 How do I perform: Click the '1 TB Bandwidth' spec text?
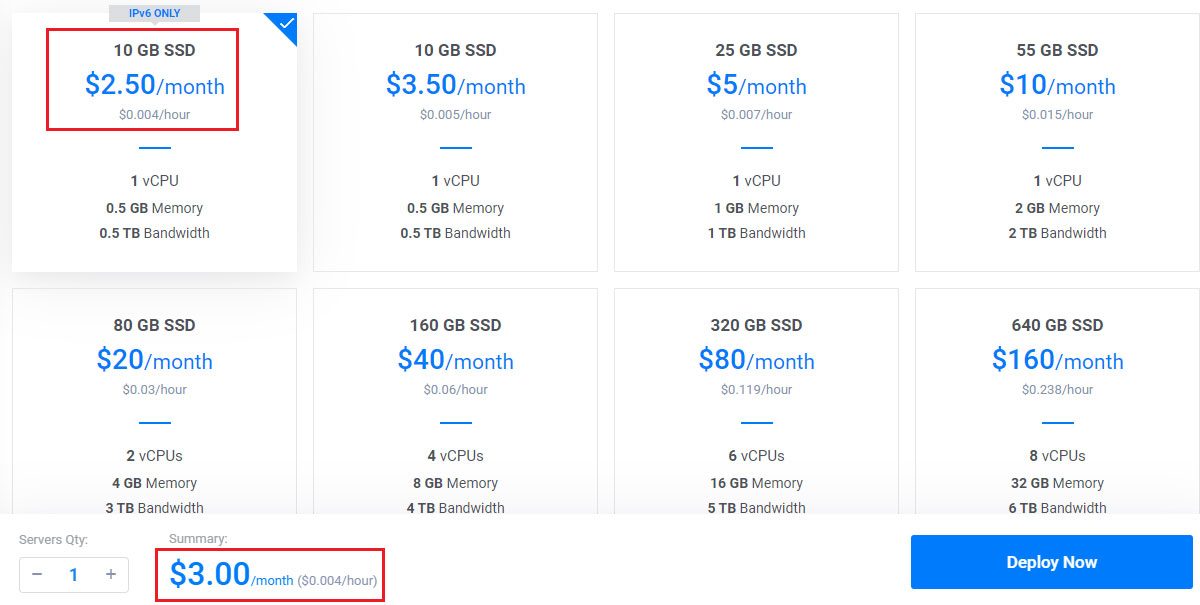coord(756,233)
